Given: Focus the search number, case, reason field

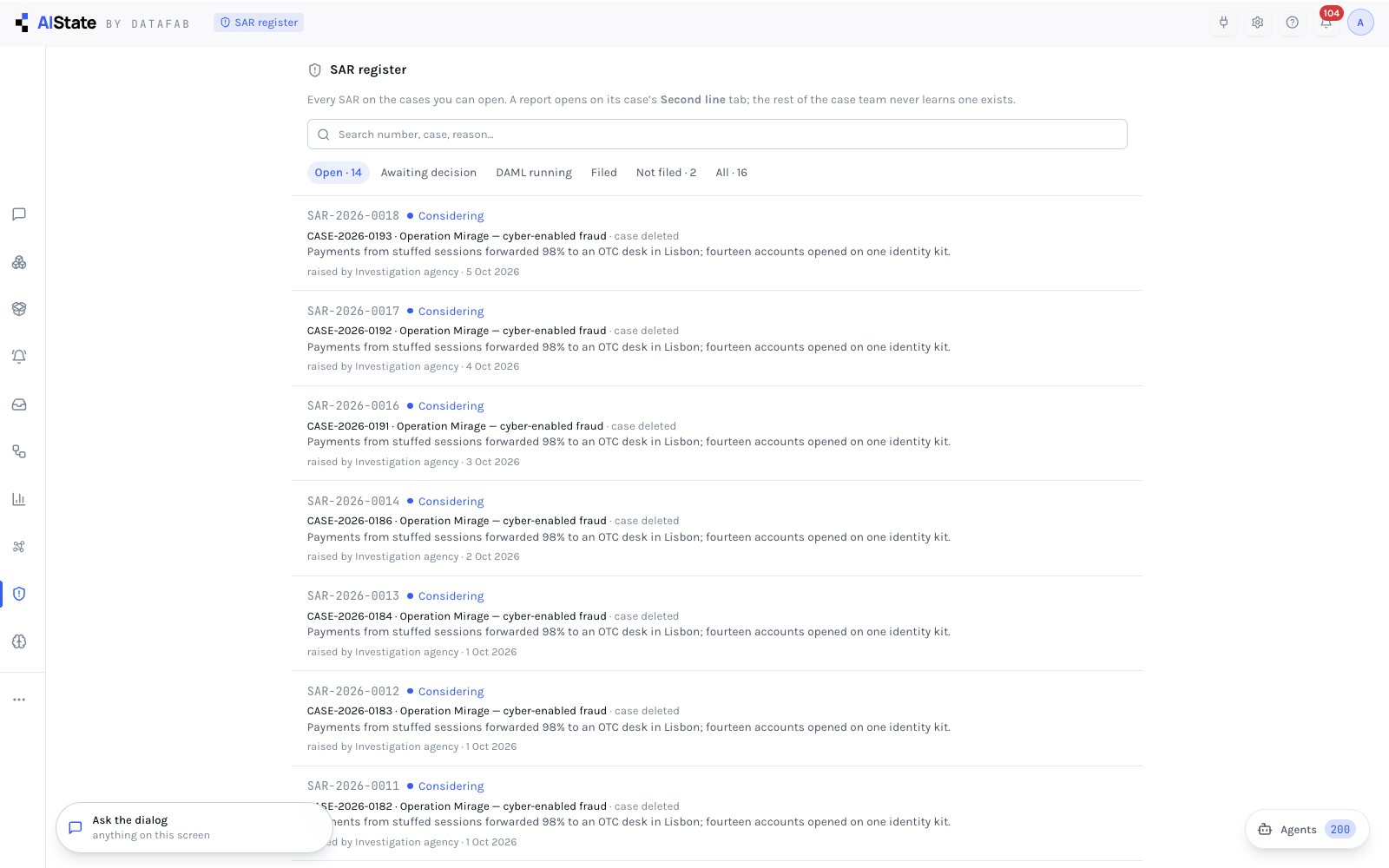Looking at the screenshot, I should (x=717, y=135).
